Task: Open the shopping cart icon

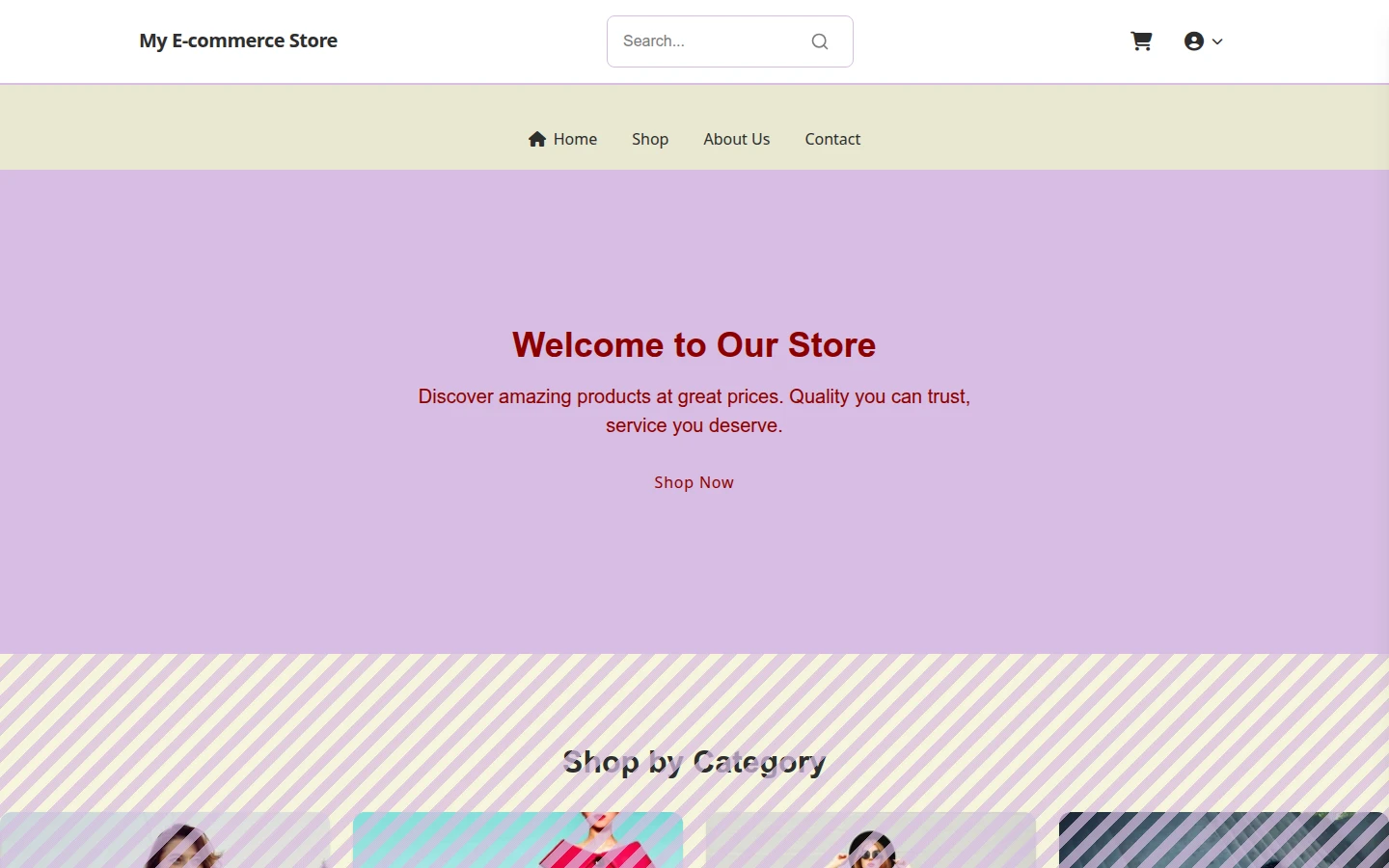Action: tap(1141, 41)
